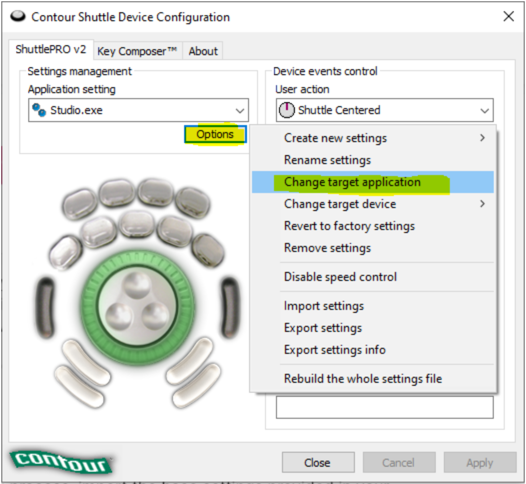
Task: Click the top-row second device button
Action: pyautogui.click(x=117, y=194)
